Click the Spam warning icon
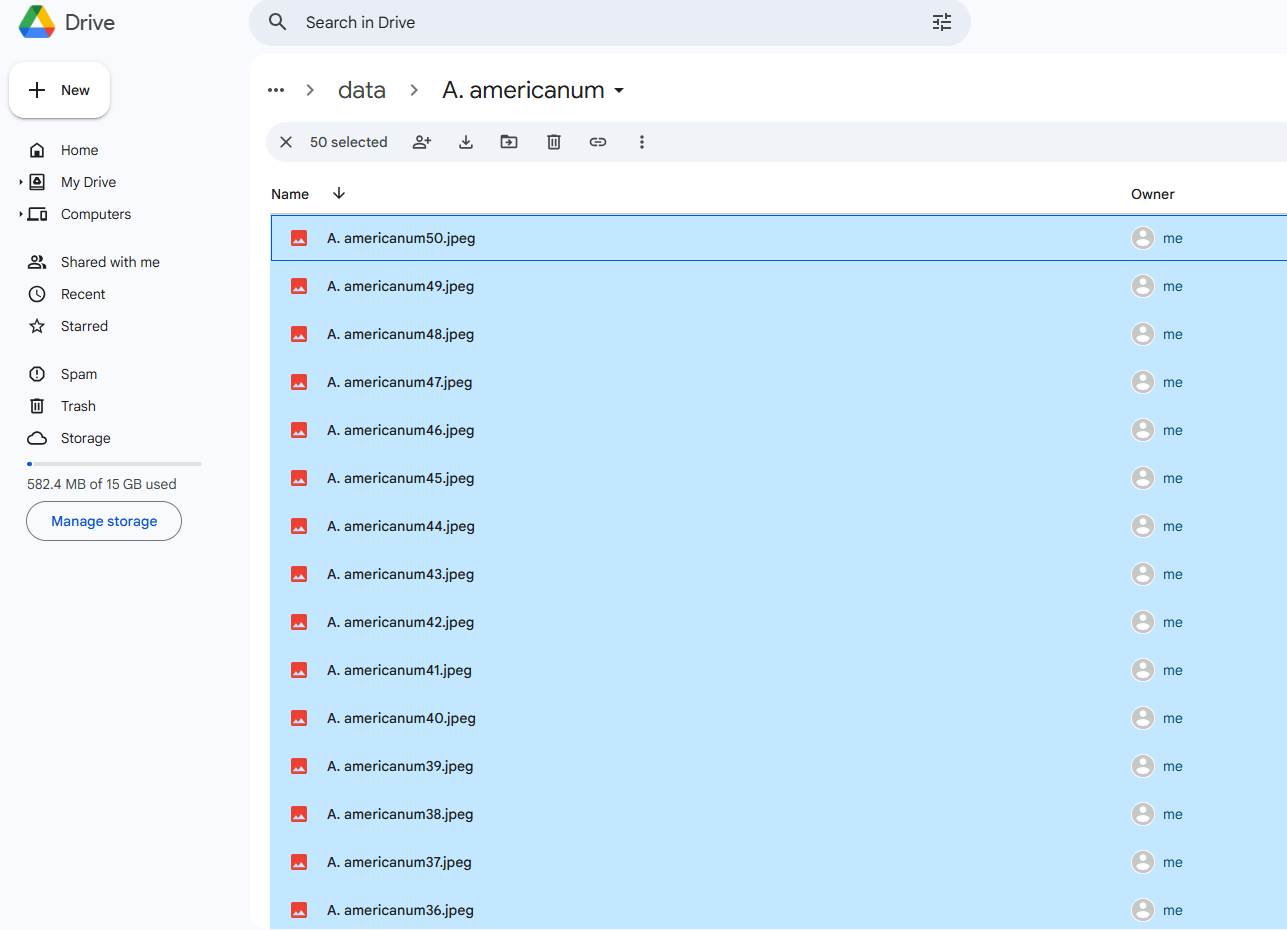This screenshot has width=1287, height=930. click(37, 374)
